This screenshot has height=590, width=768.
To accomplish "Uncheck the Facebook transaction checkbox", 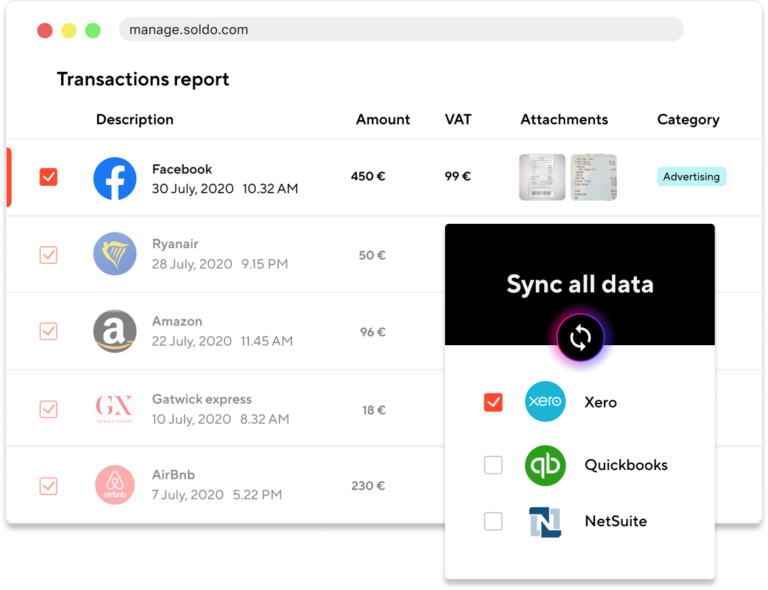I will pos(48,177).
